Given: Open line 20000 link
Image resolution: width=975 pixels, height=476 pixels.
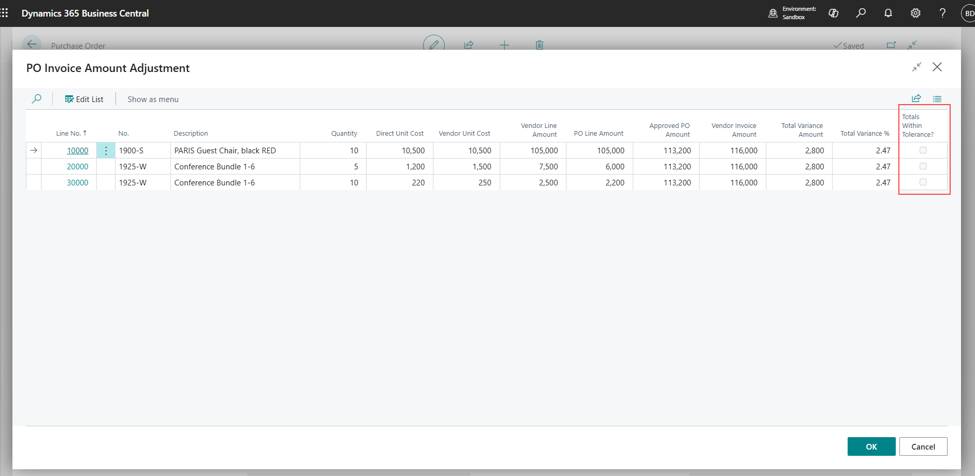Looking at the screenshot, I should (77, 167).
